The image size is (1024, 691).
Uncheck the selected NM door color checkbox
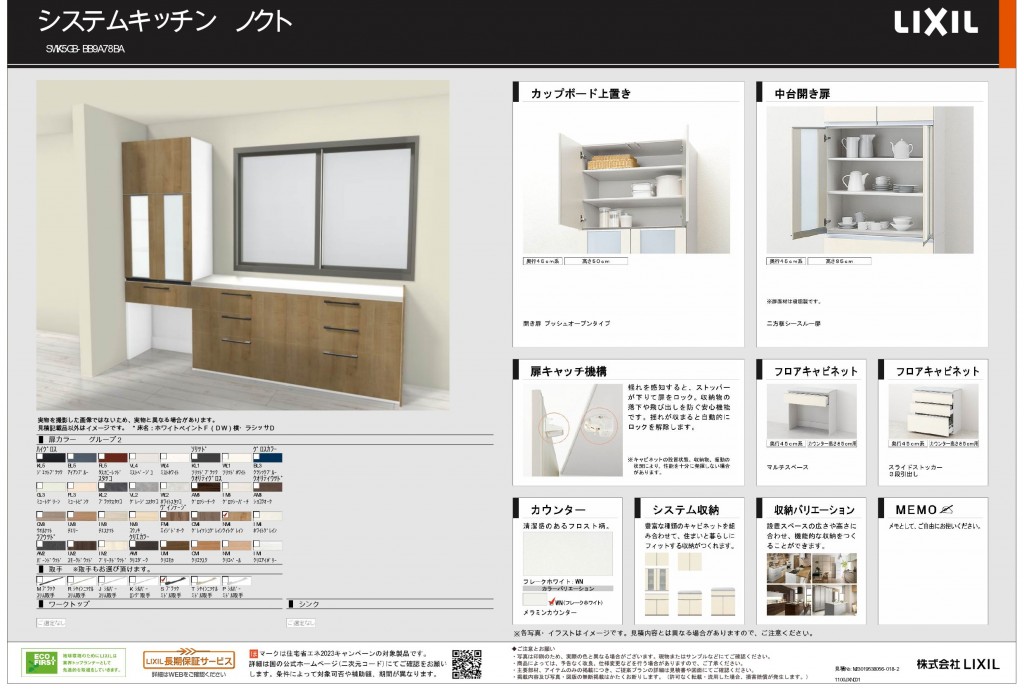[x=225, y=515]
